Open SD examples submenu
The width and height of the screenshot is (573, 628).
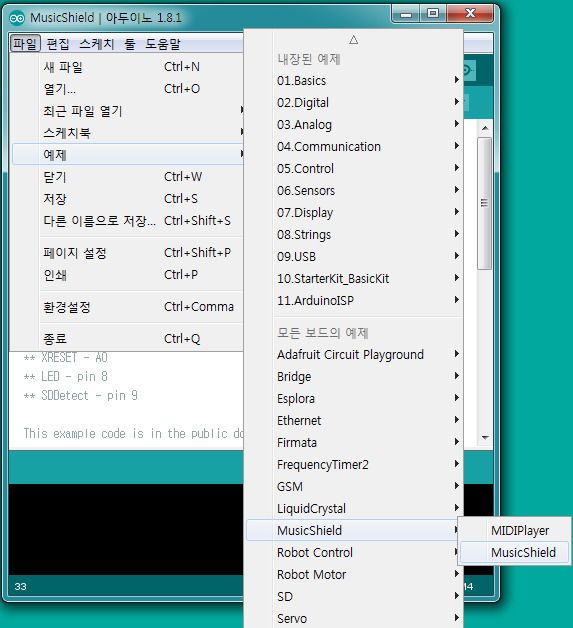tap(355, 597)
